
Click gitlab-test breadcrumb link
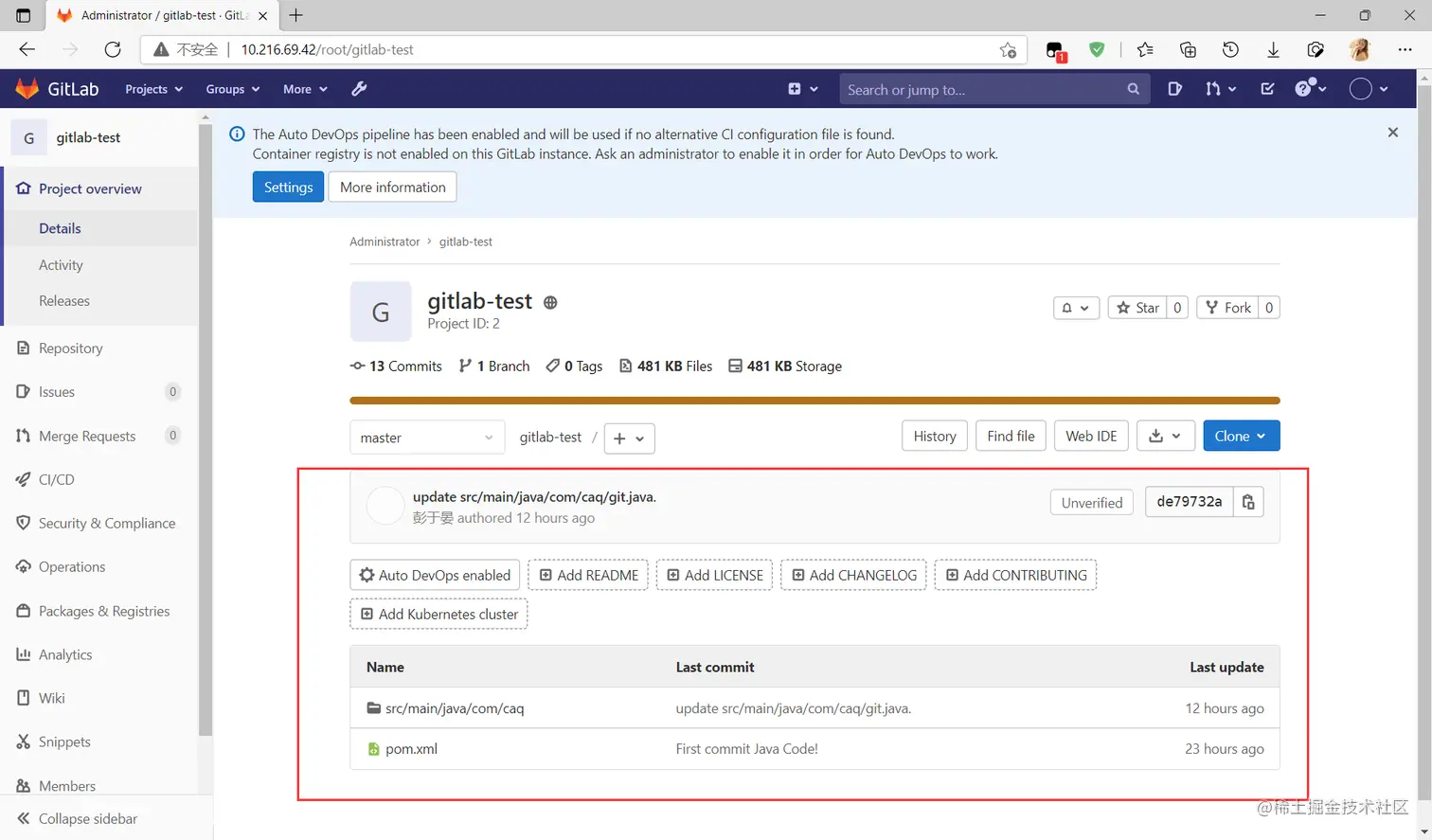pyautogui.click(x=466, y=241)
